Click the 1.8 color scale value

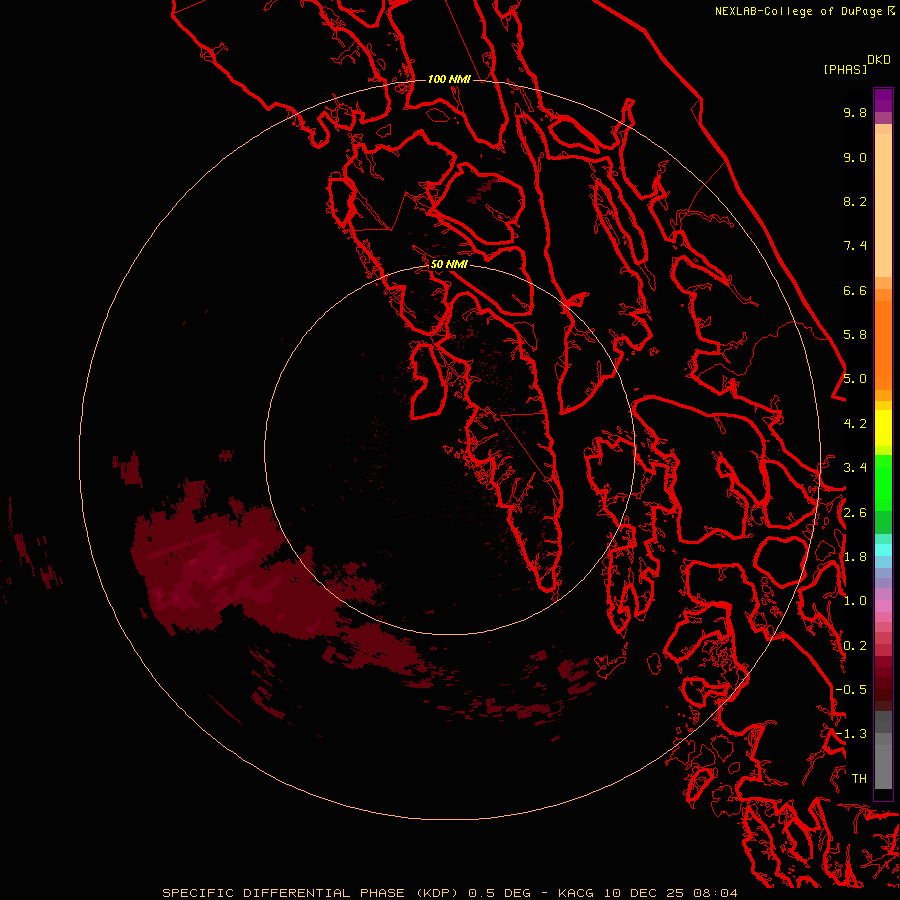(855, 557)
